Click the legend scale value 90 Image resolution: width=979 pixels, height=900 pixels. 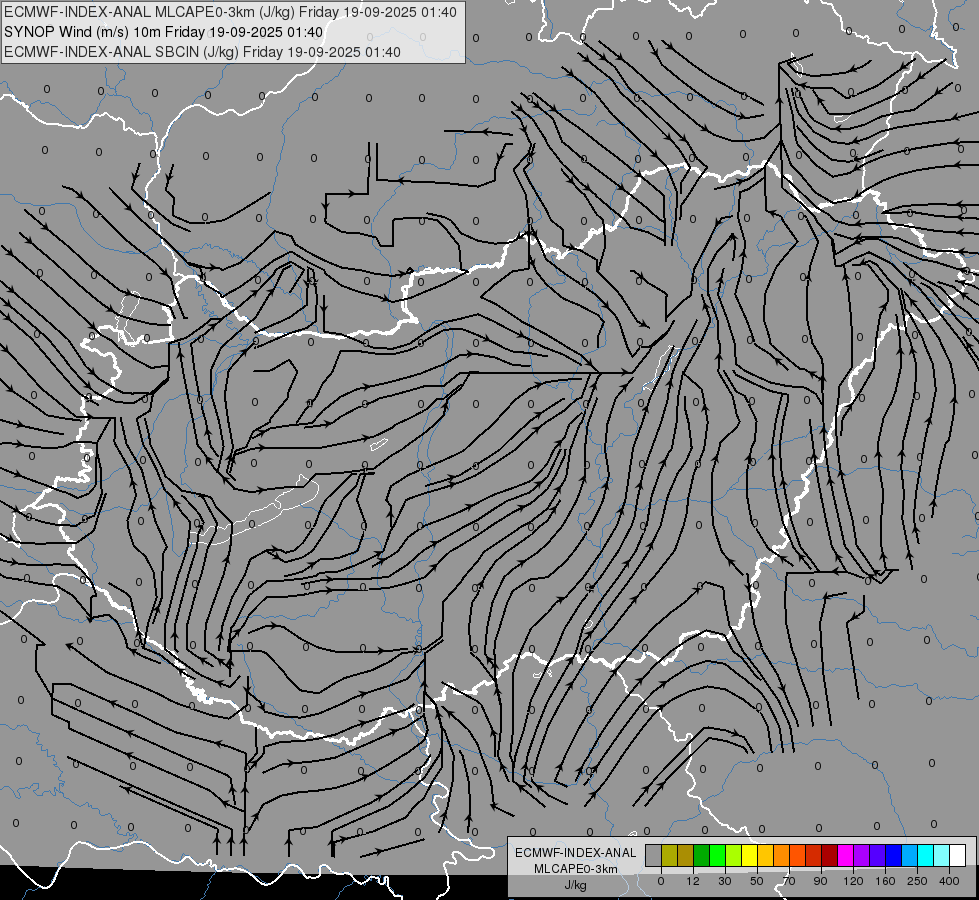[820, 881]
